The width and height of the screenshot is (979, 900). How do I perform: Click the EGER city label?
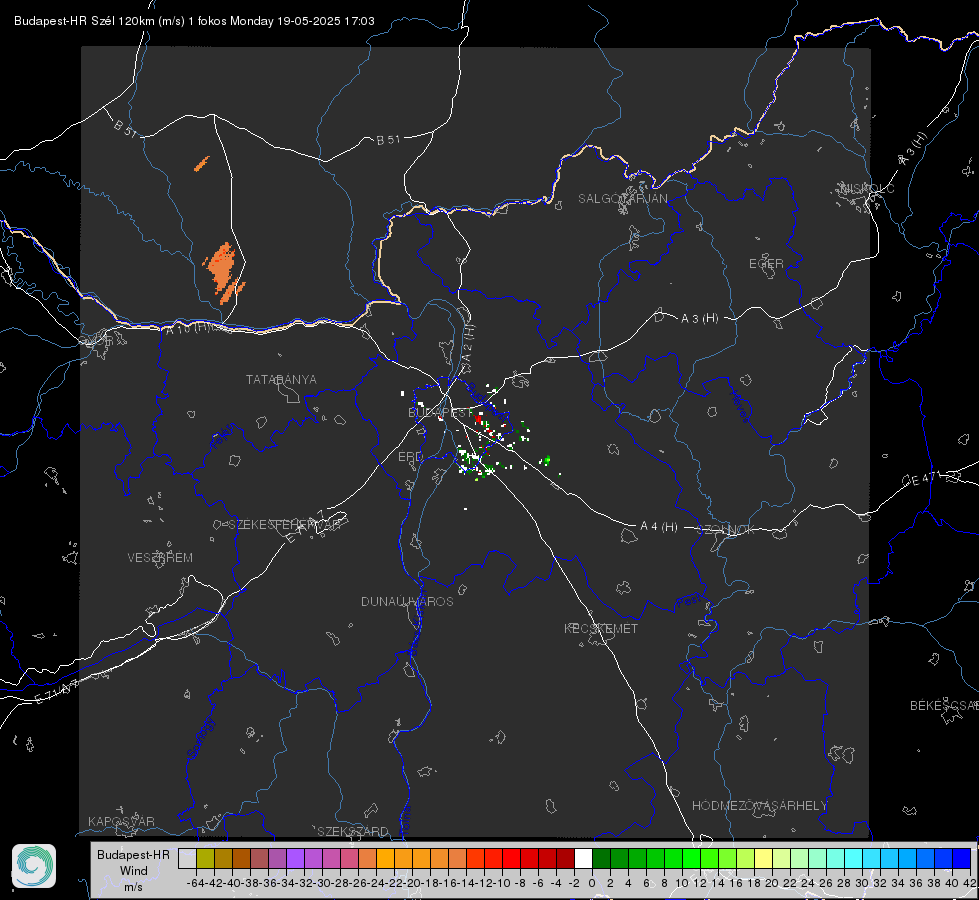click(x=766, y=264)
